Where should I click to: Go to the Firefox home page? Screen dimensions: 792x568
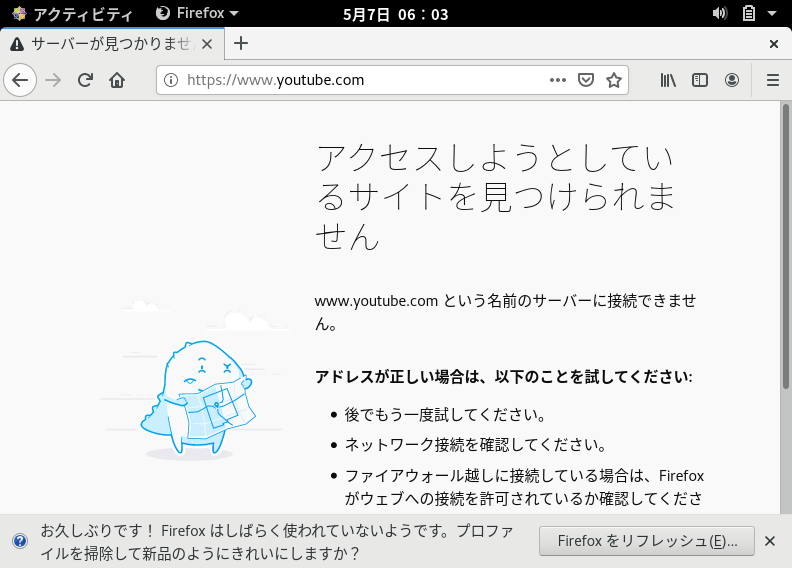coord(117,80)
